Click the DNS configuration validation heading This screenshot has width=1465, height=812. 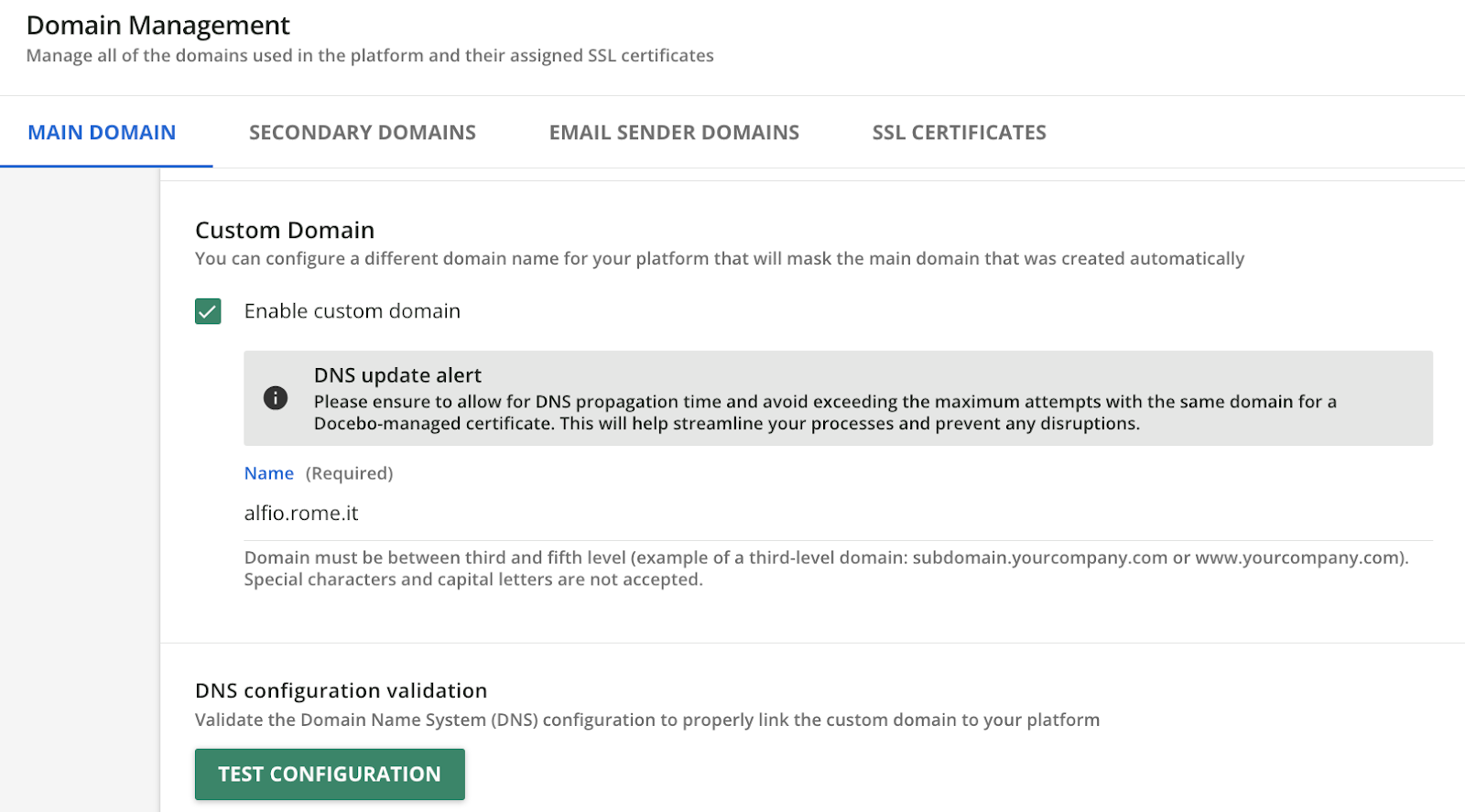[x=341, y=690]
